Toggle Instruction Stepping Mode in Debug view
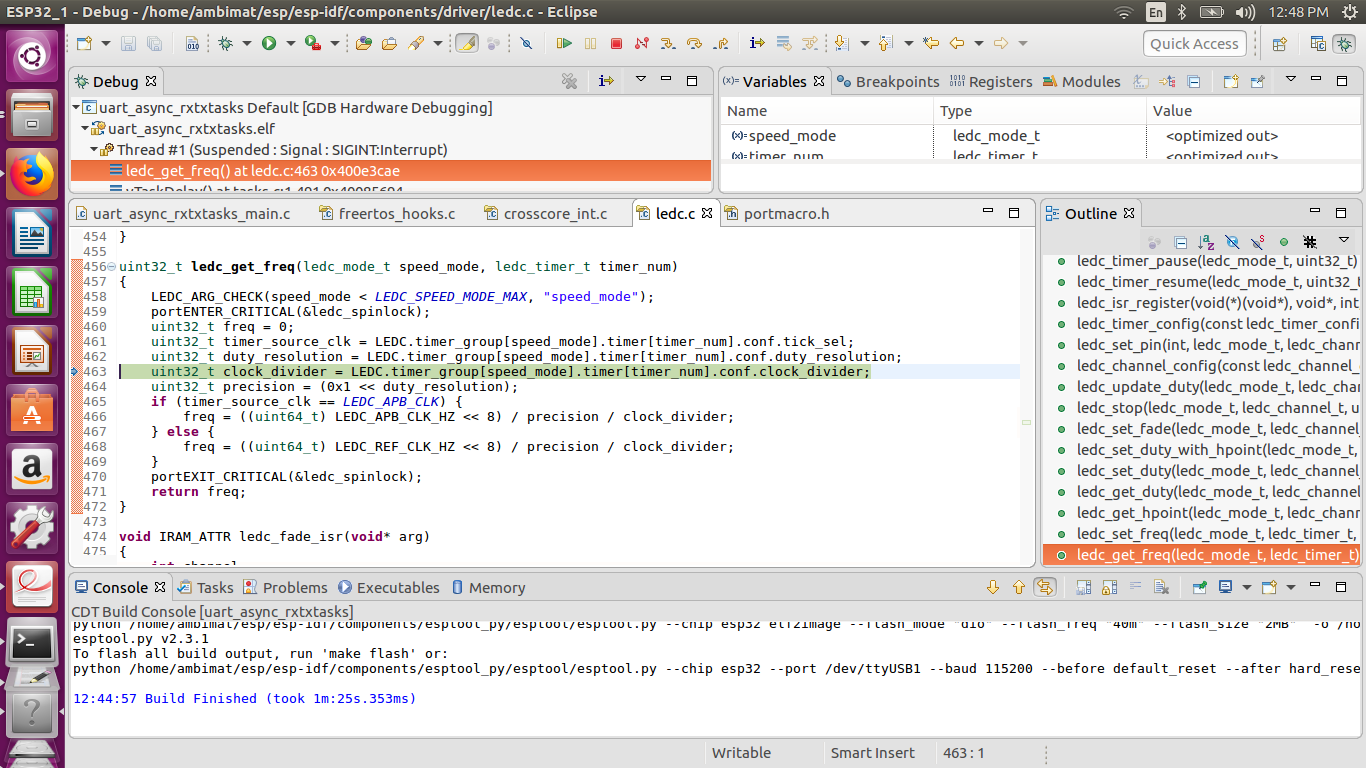This screenshot has height=768, width=1366. coord(607,81)
